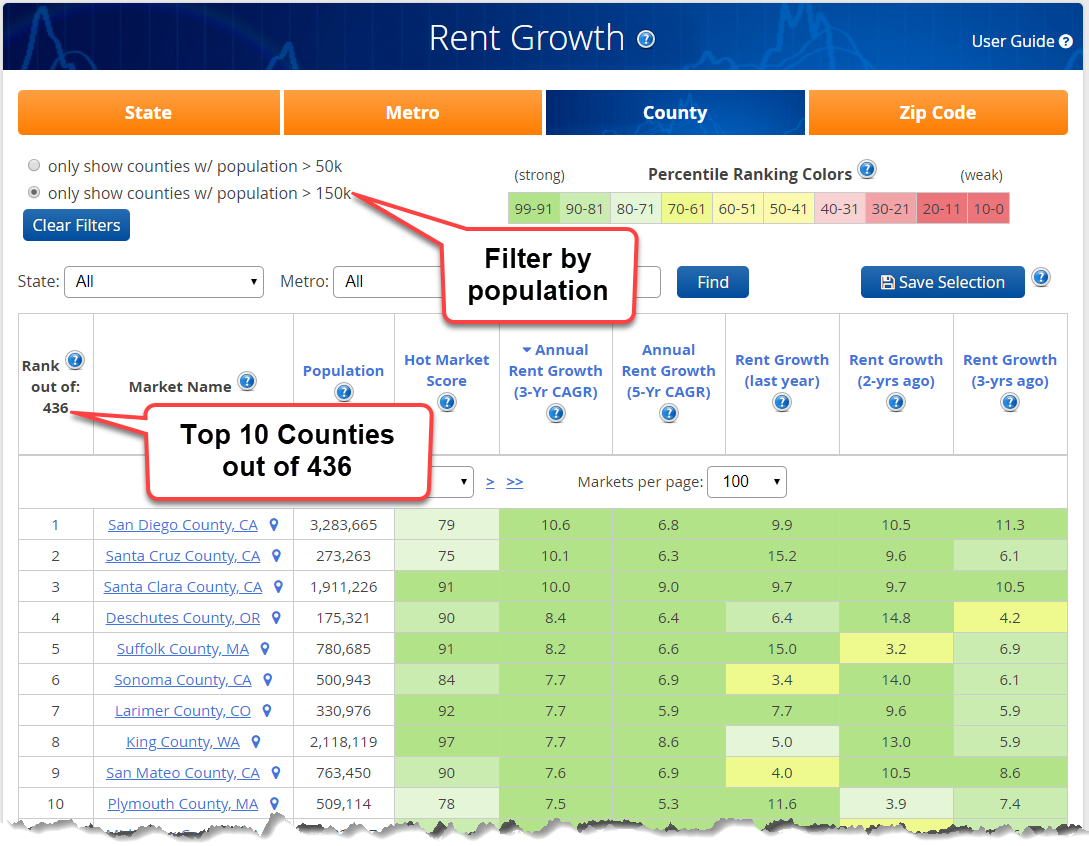Screen dimensions: 1089x846
Task: Select population greater than 150k radio
Action: 33,192
